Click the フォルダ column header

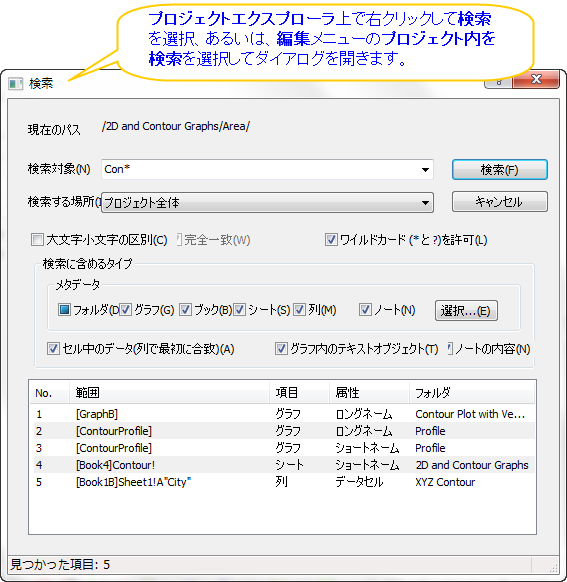pyautogui.click(x=472, y=392)
